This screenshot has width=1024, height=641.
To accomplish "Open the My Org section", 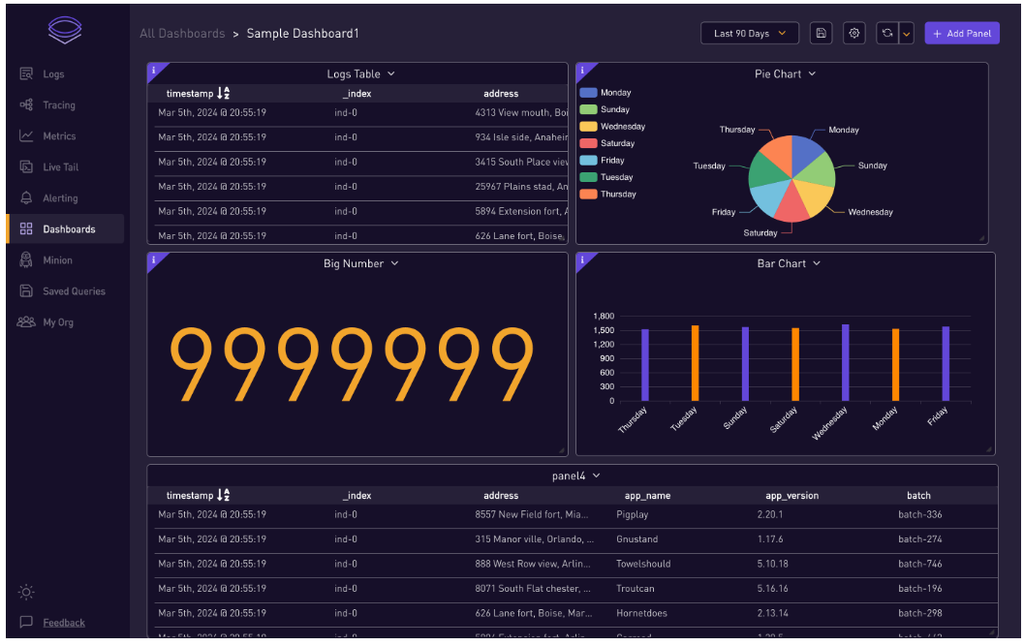I will pos(57,322).
